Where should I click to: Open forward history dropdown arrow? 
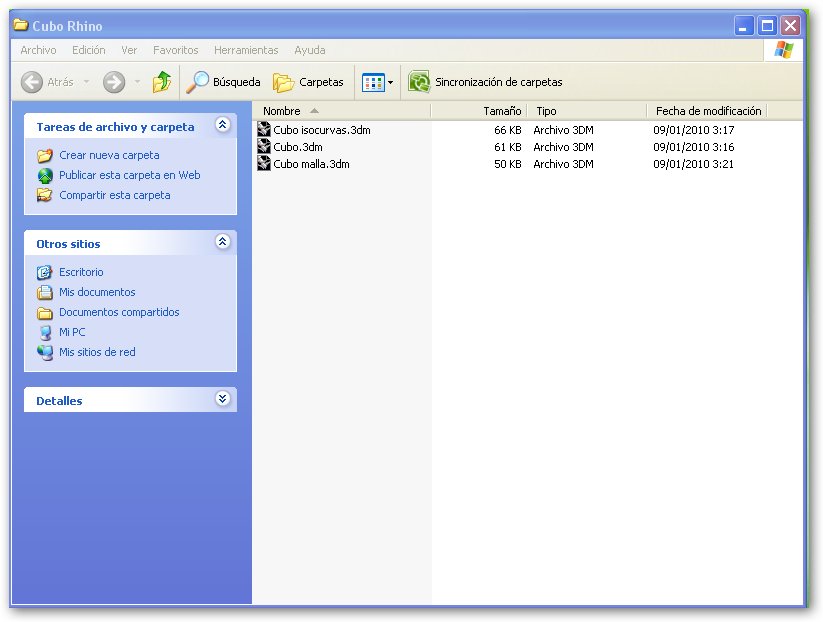click(137, 82)
